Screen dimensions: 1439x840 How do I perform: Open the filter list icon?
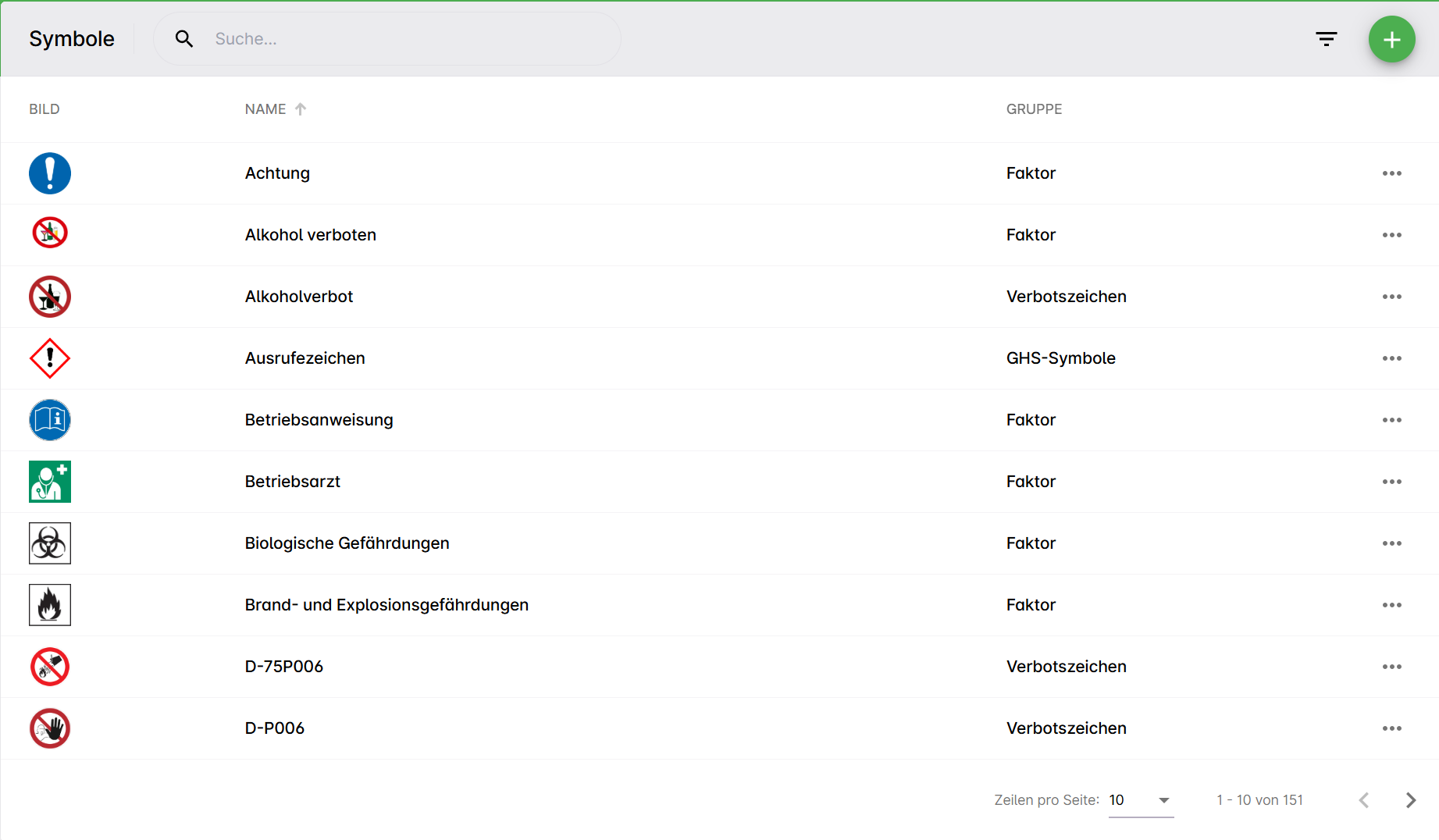pyautogui.click(x=1326, y=39)
